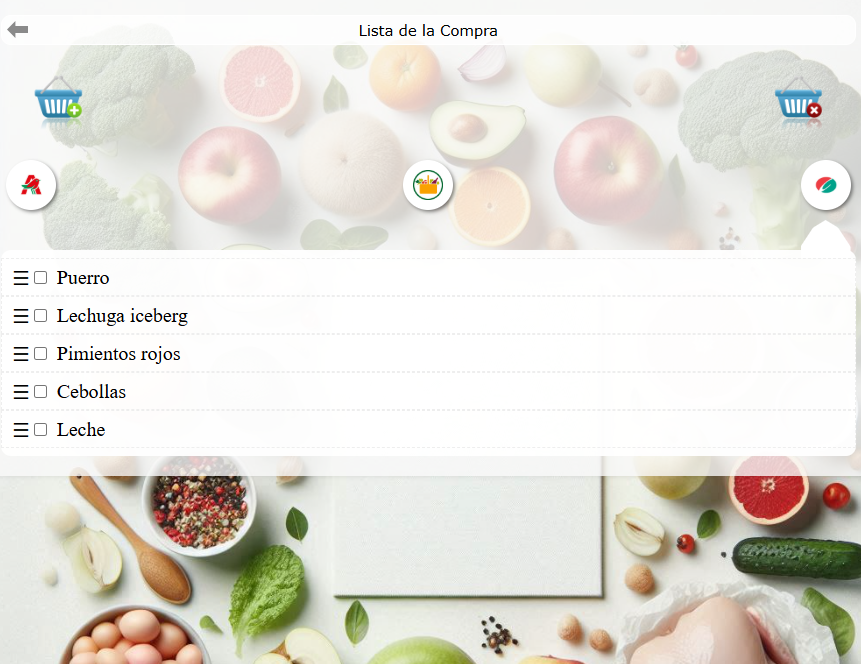Click the Cebollas item text
The image size is (861, 664).
(x=91, y=392)
